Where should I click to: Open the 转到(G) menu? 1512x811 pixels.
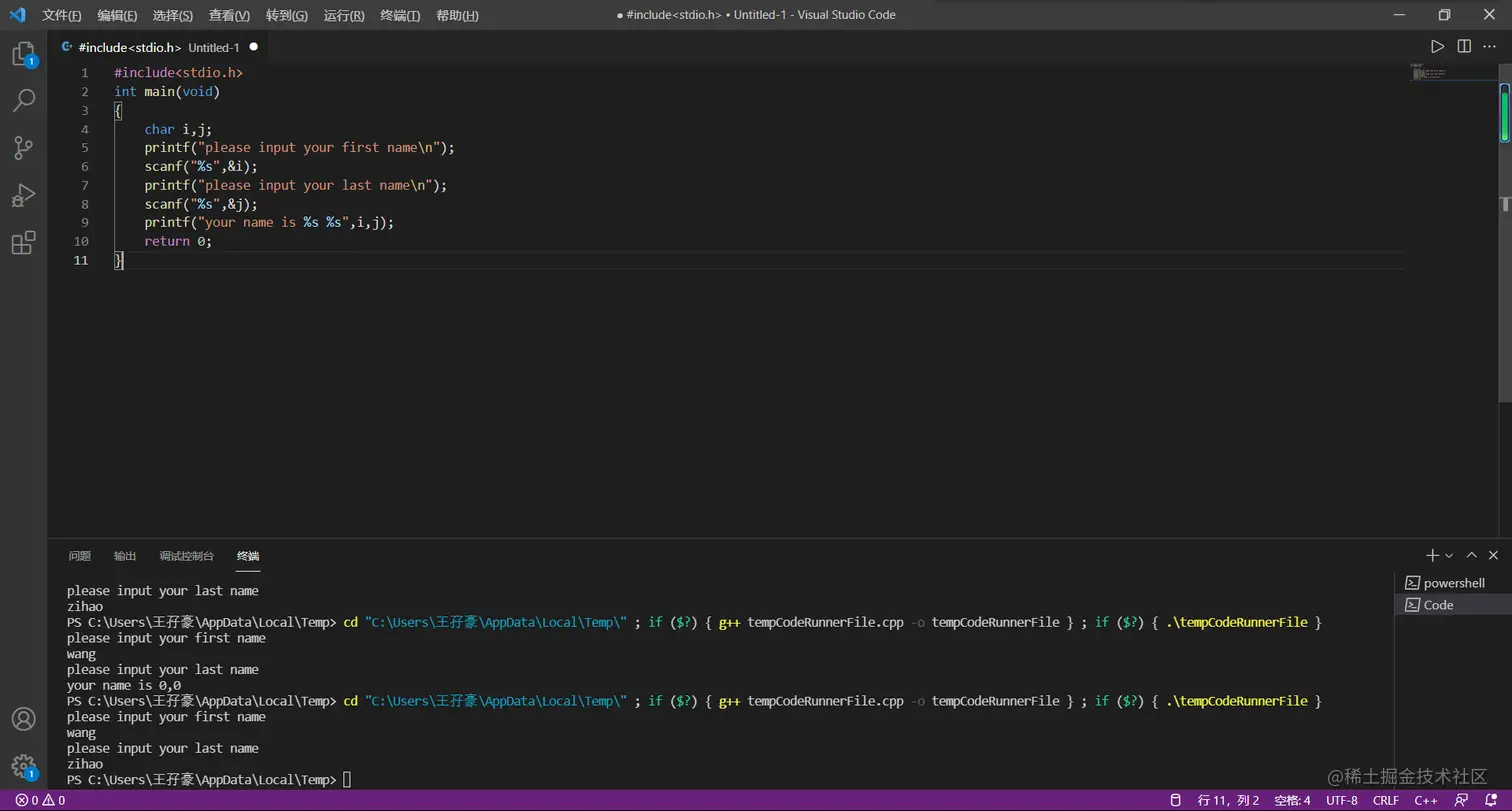point(287,15)
